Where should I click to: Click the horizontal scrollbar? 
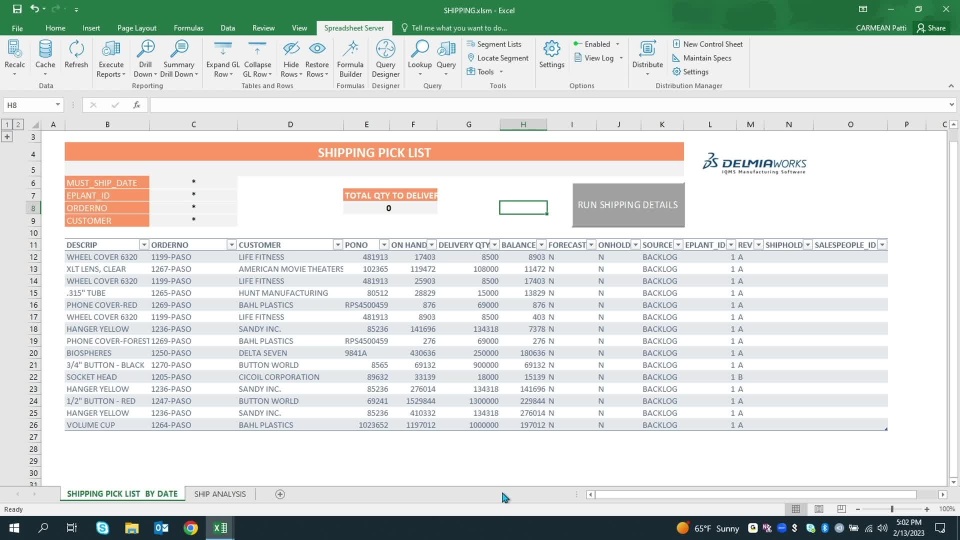[x=756, y=495]
